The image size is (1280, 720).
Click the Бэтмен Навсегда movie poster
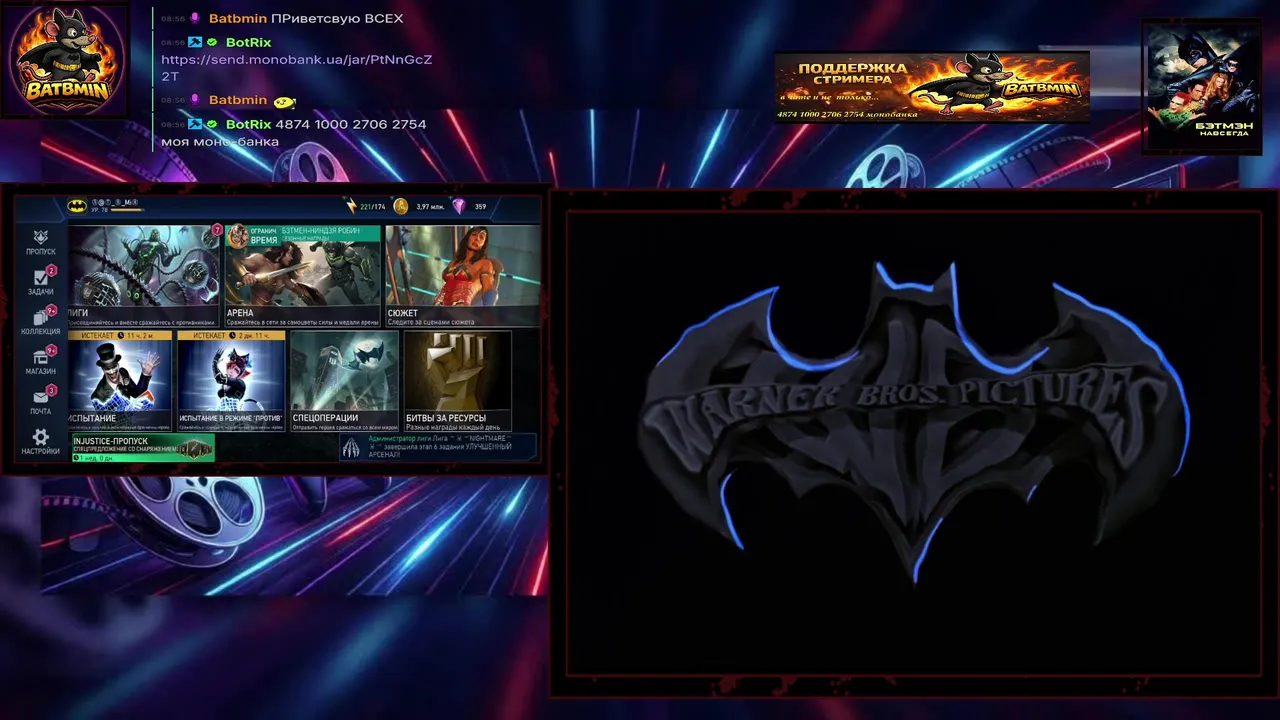coord(1201,87)
